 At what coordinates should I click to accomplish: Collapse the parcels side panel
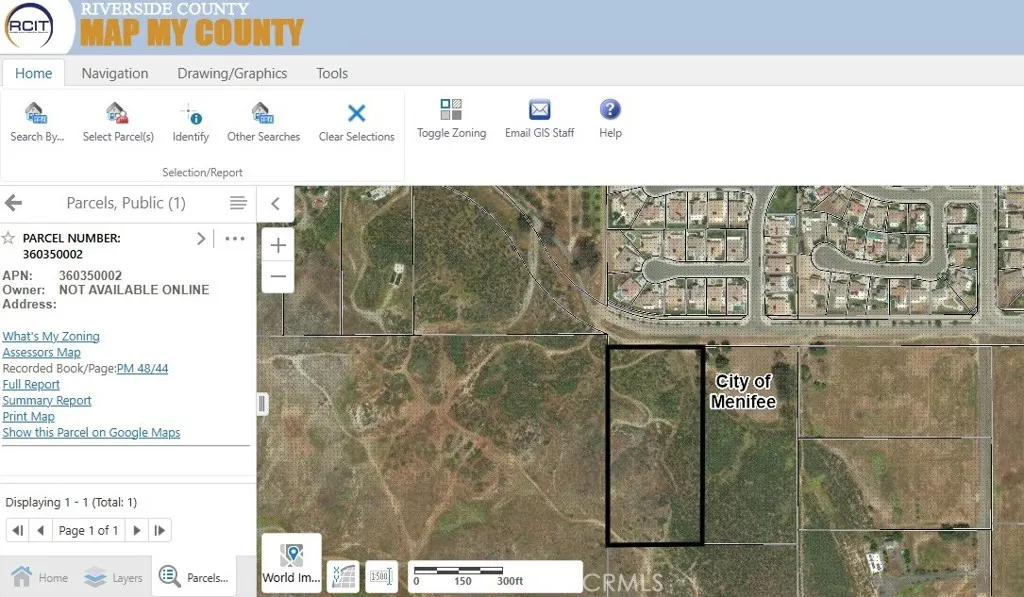[x=275, y=204]
